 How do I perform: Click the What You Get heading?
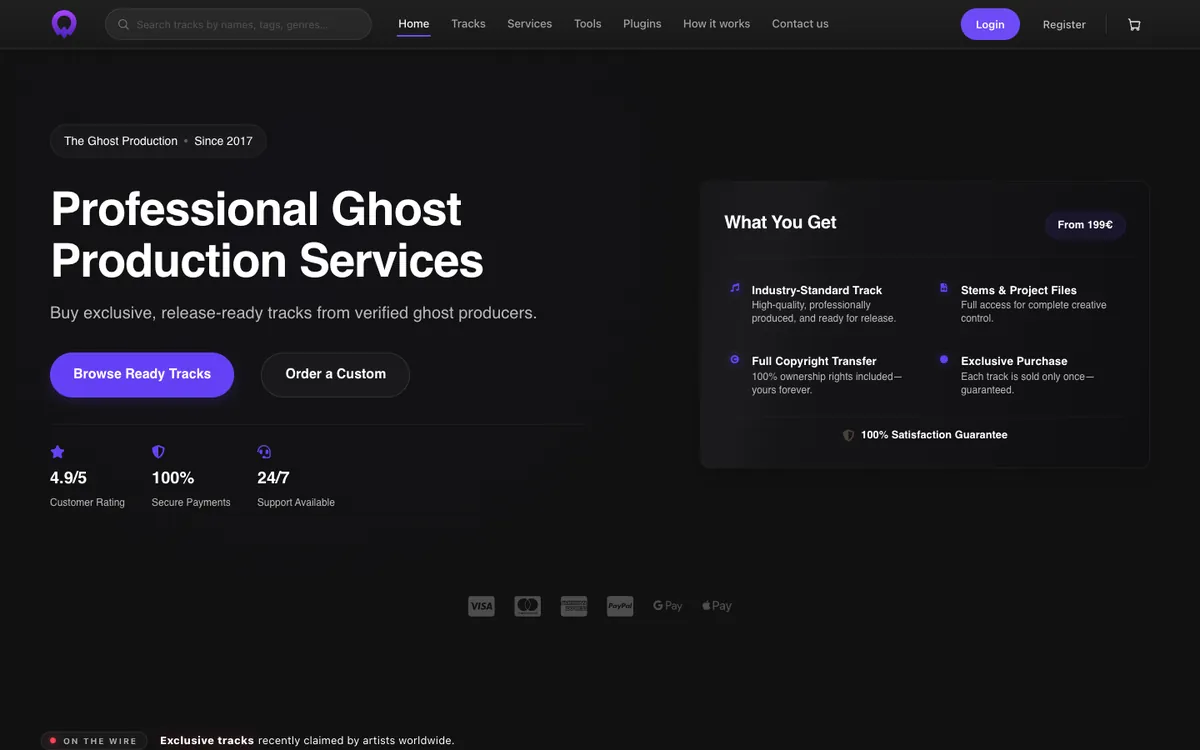tap(780, 222)
